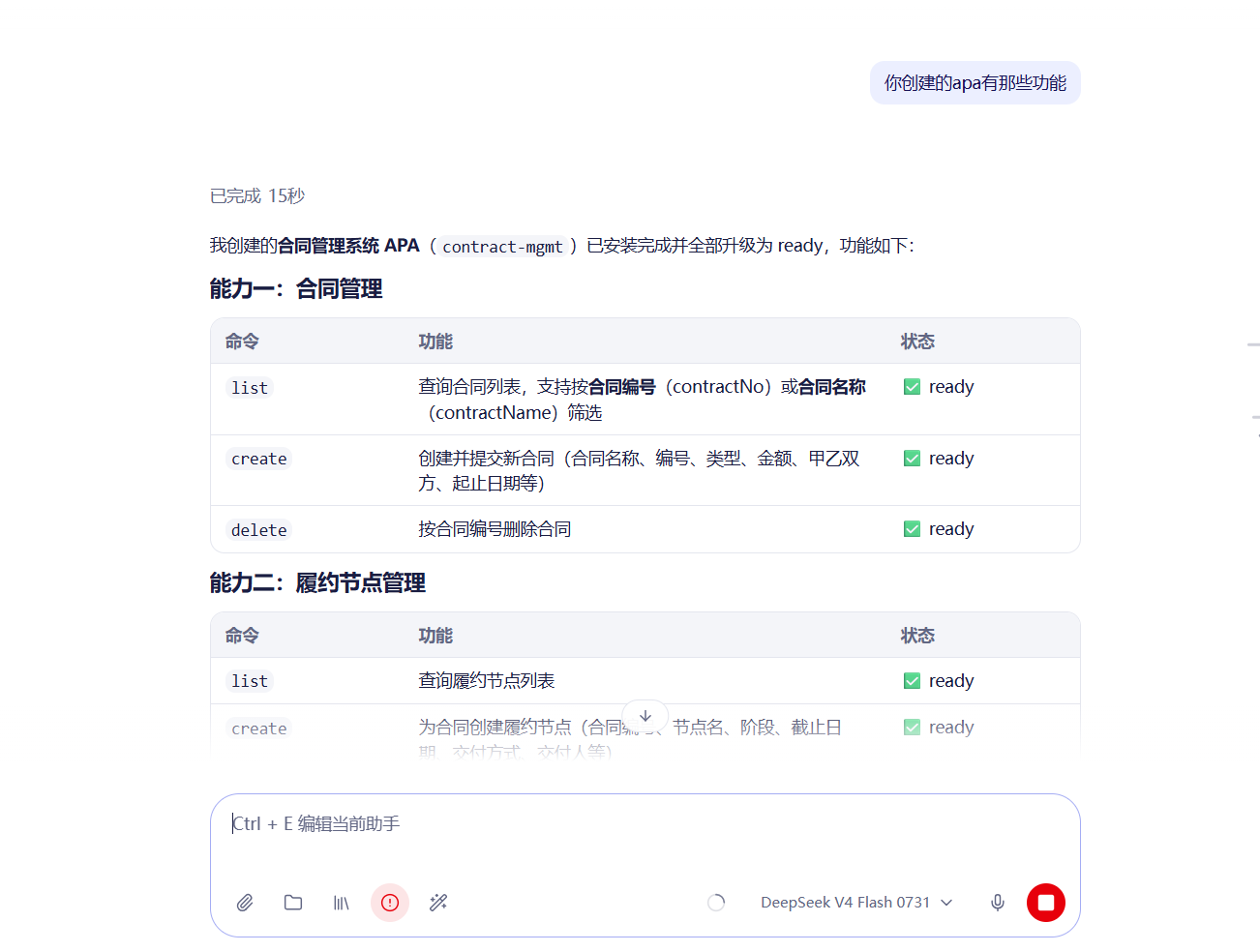The height and width of the screenshot is (952, 1260).
Task: Click ready status in delete row
Action: (939, 529)
